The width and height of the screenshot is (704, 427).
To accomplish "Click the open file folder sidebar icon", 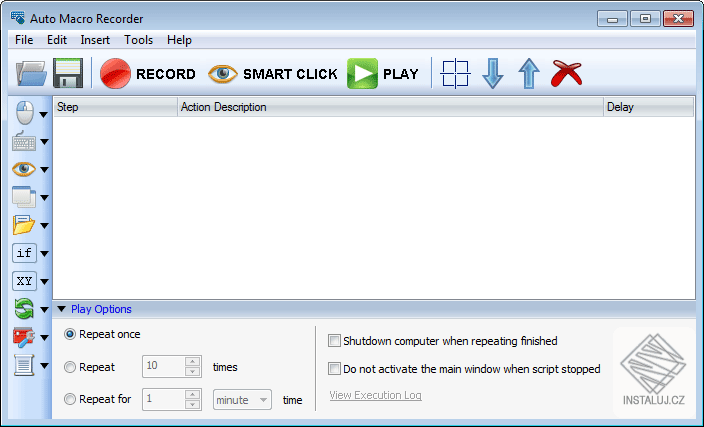I will [24, 225].
